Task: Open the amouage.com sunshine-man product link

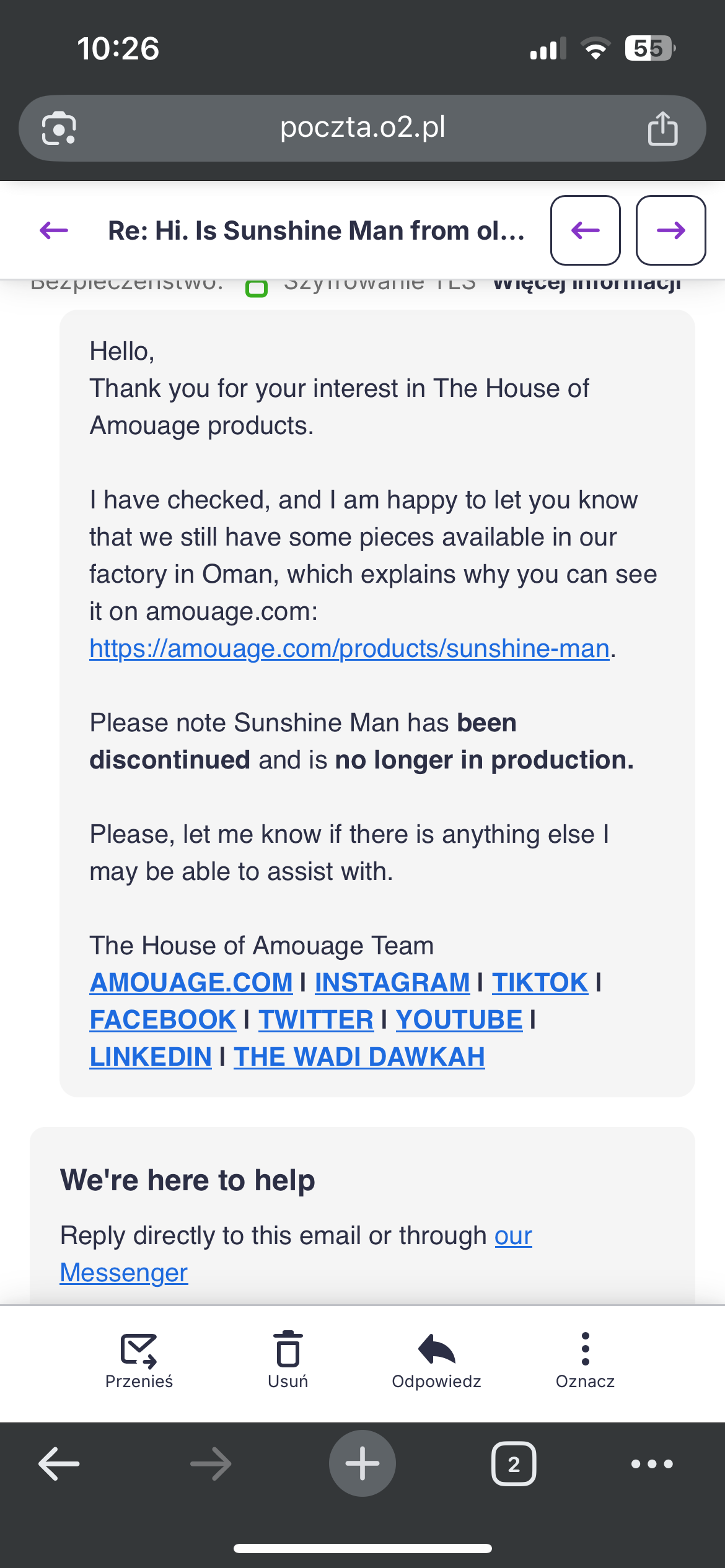Action: tap(349, 648)
